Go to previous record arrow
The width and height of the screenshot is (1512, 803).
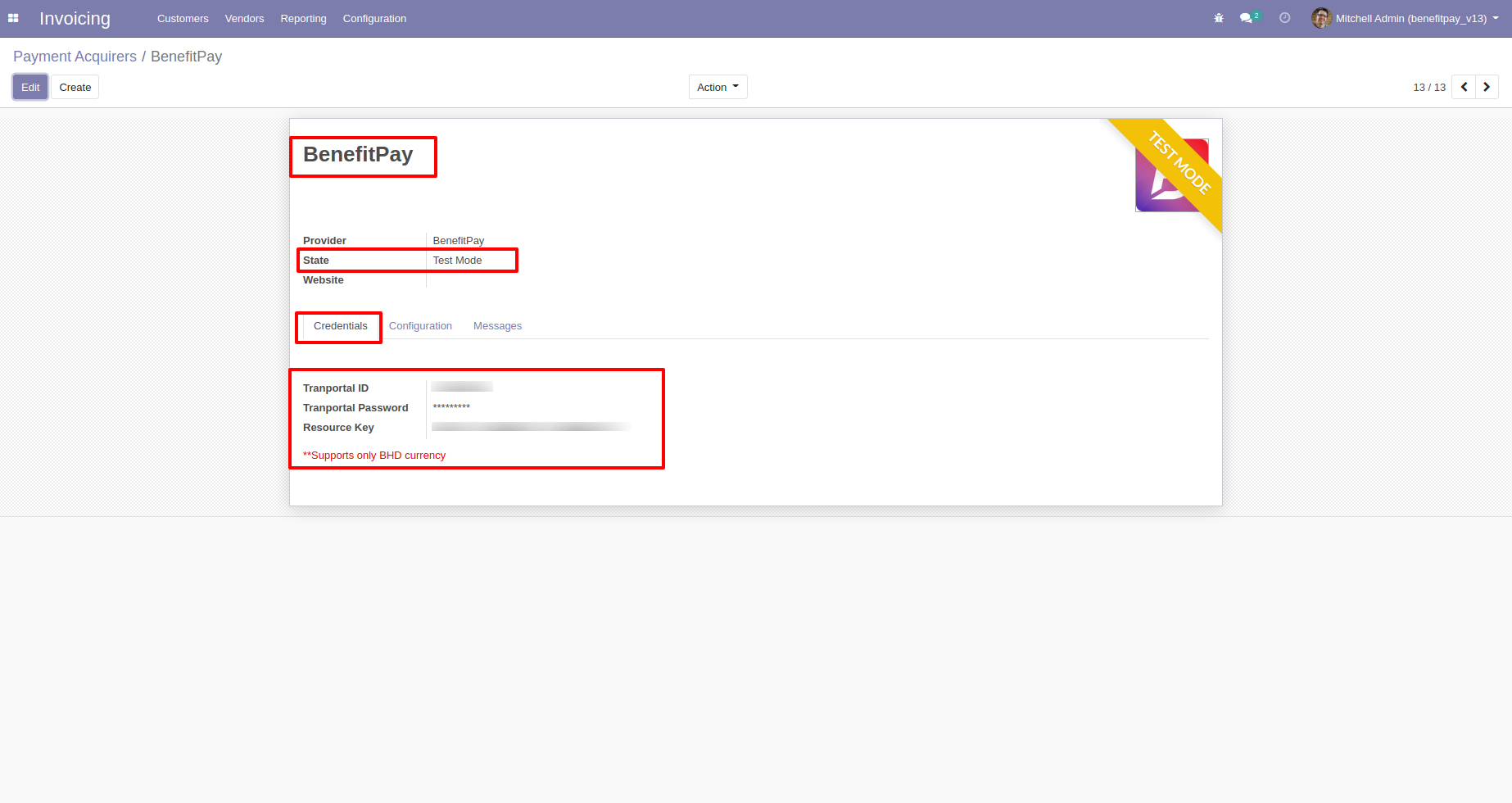[1464, 87]
